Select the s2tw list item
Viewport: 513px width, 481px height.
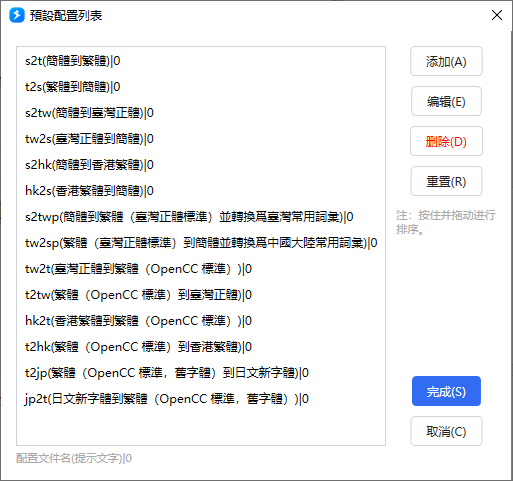pyautogui.click(x=201, y=113)
